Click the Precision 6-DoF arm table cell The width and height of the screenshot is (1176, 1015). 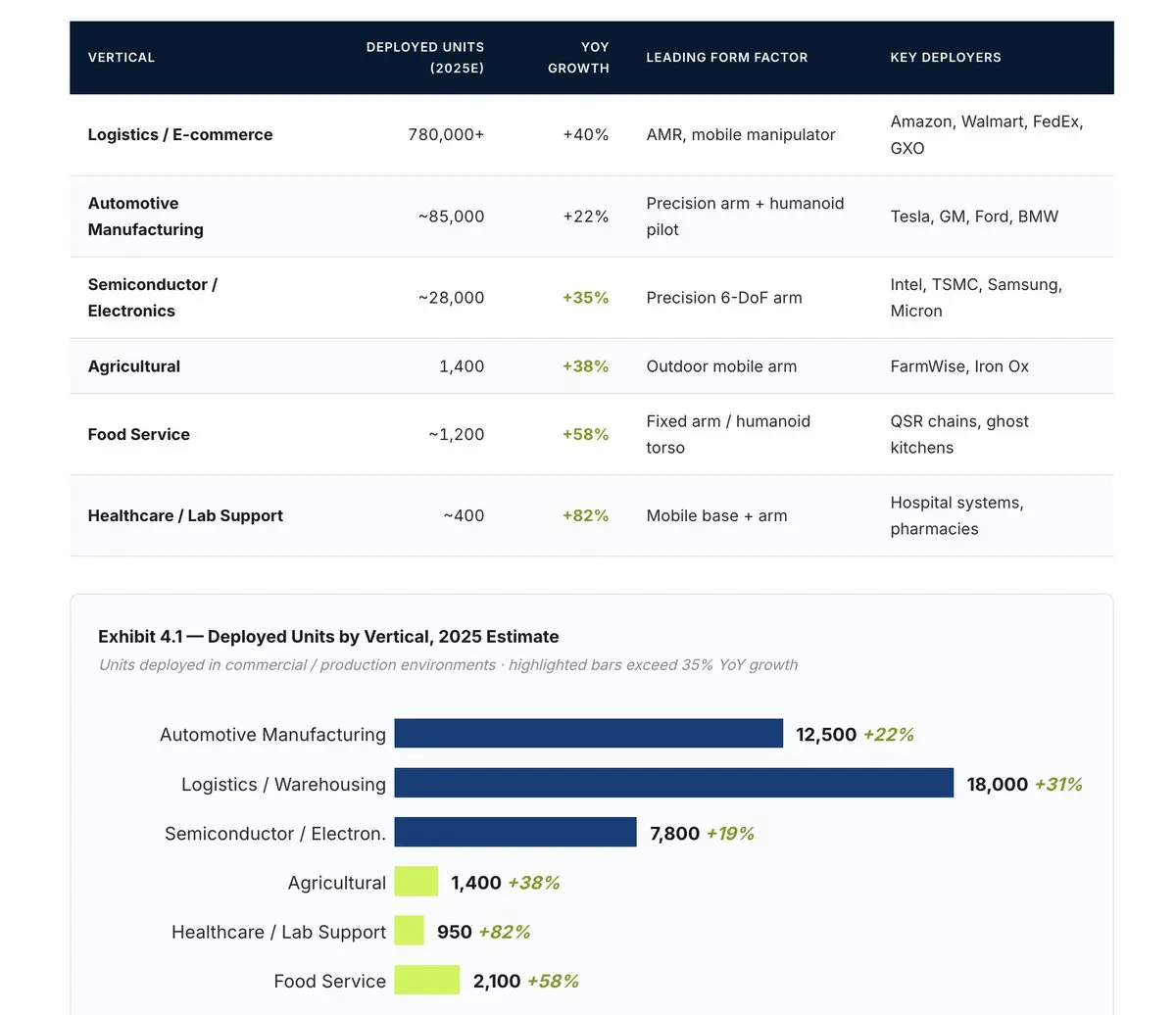[724, 298]
